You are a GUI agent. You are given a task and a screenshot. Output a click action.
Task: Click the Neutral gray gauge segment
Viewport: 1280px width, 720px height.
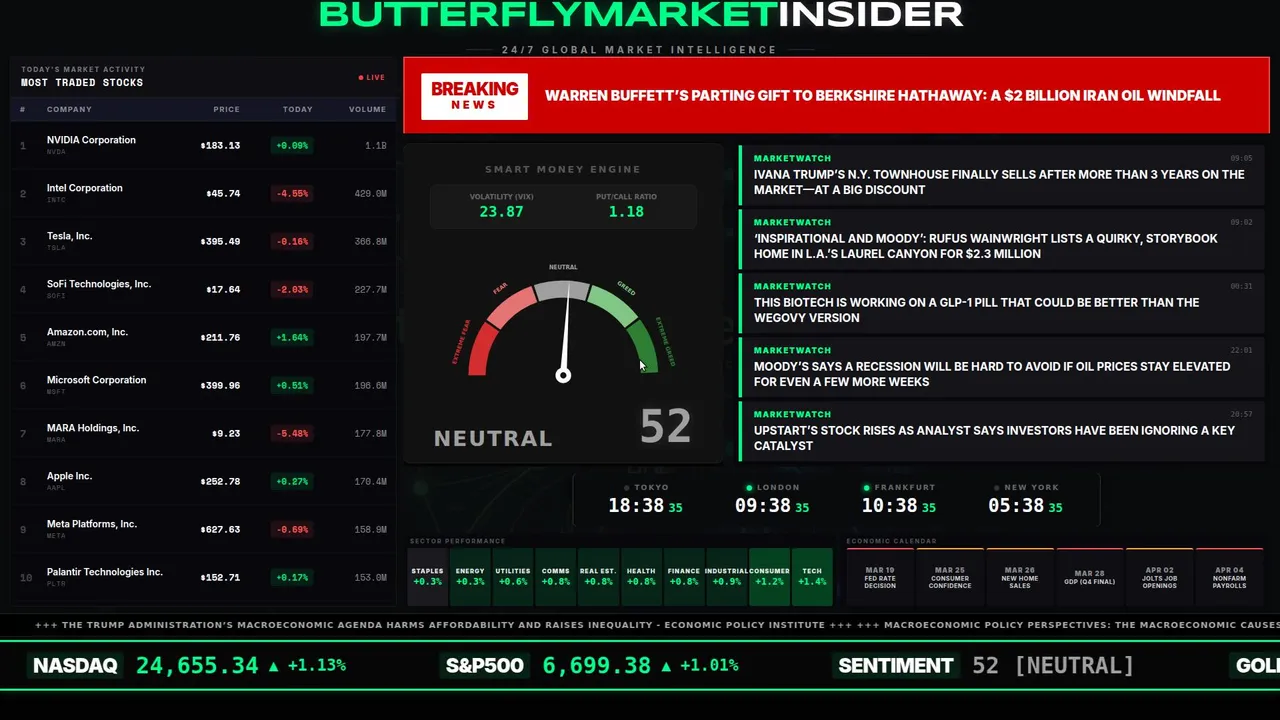tap(563, 291)
